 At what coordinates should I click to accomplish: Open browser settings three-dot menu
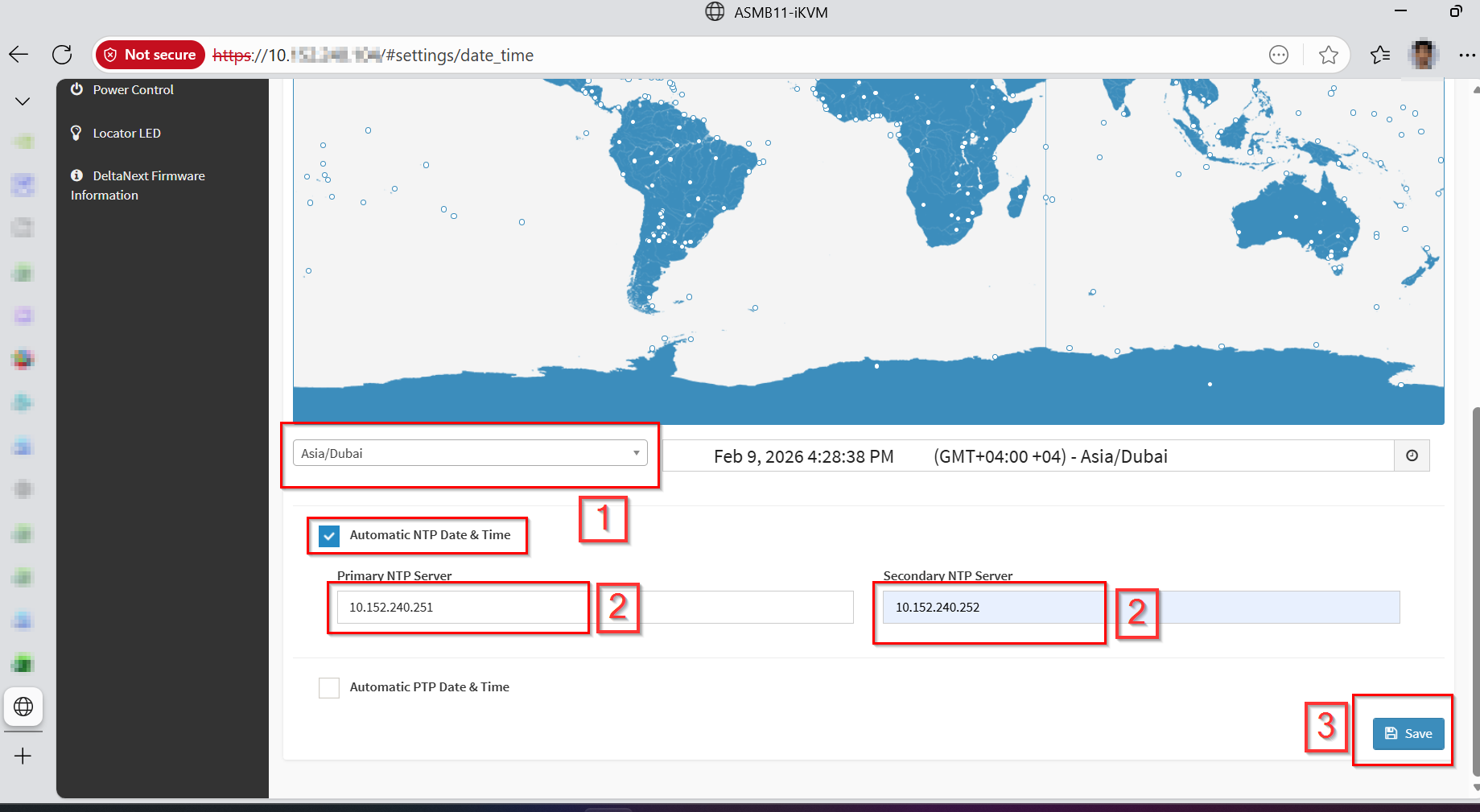pyautogui.click(x=1466, y=55)
